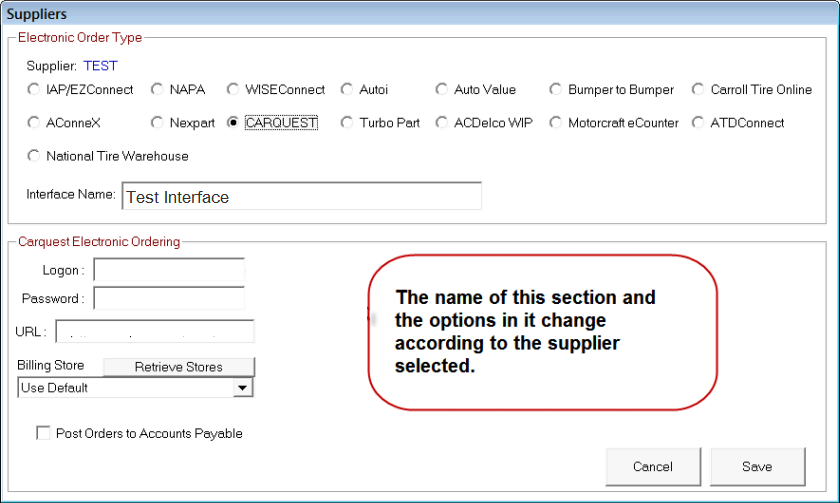Select the IAP/EZConnect supplier option
This screenshot has width=840, height=503.
tap(34, 90)
